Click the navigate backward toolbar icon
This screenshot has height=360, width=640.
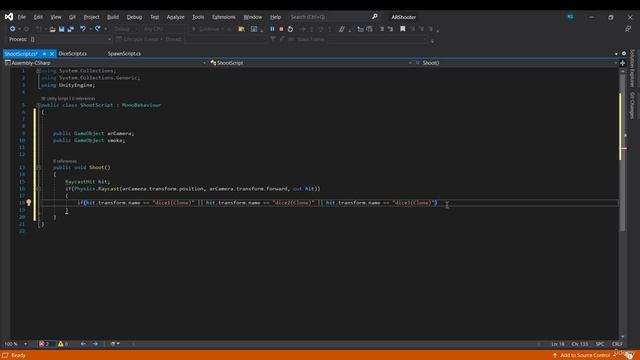(x=12, y=29)
